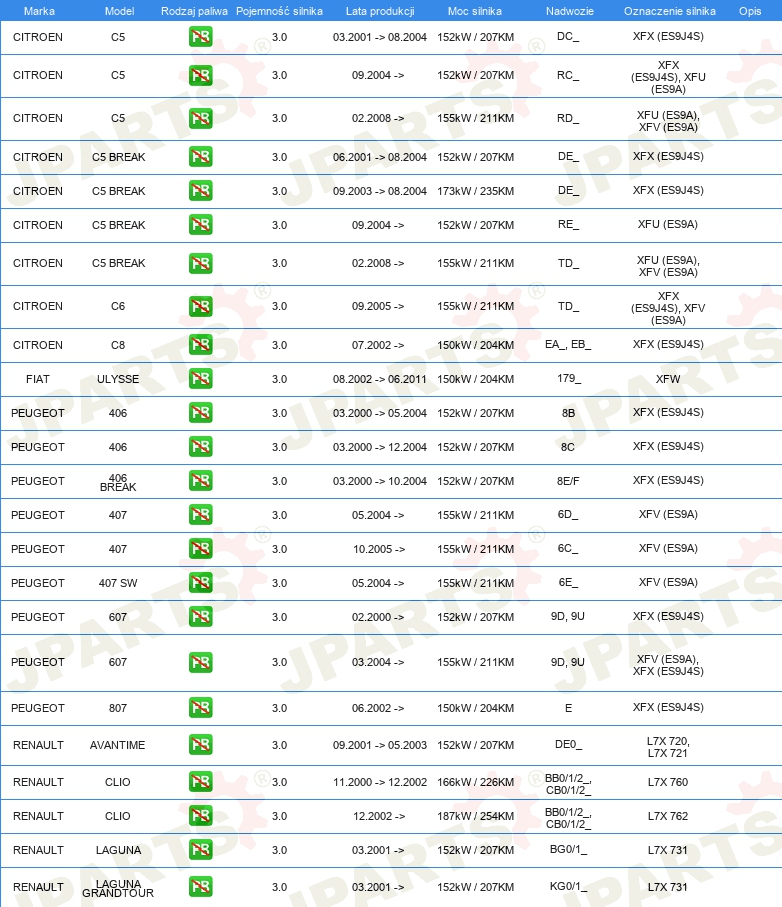This screenshot has width=782, height=907.
Task: Click the C8 model cell
Action: [118, 345]
